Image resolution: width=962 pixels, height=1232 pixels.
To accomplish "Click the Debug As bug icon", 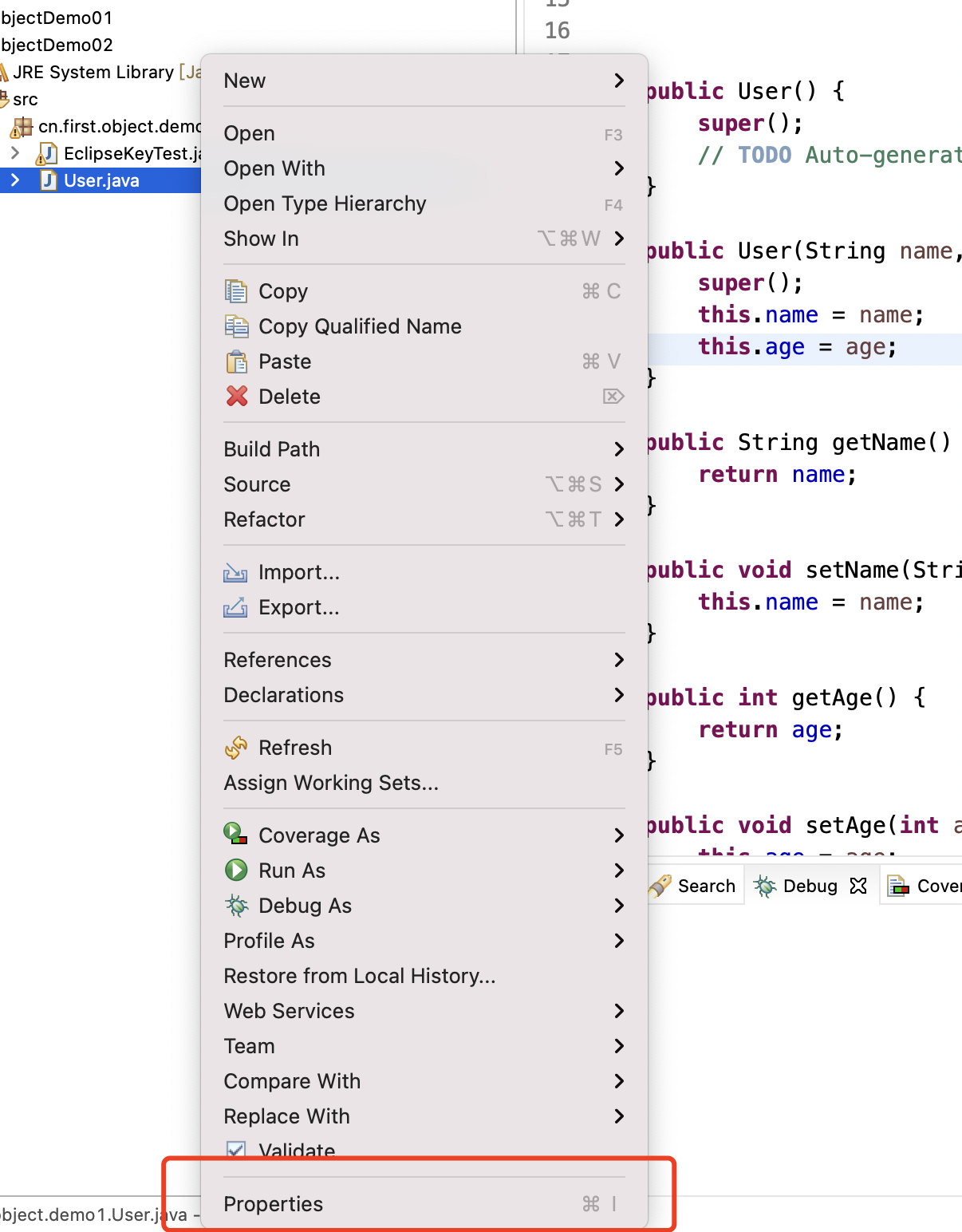I will pyautogui.click(x=236, y=905).
